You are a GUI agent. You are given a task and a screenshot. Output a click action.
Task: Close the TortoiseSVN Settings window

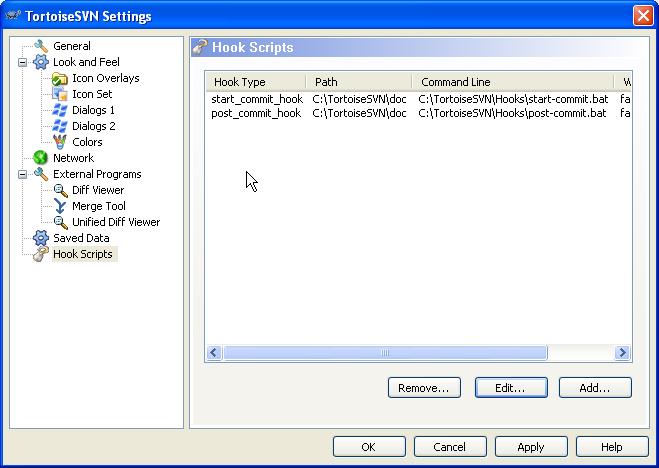coord(643,16)
